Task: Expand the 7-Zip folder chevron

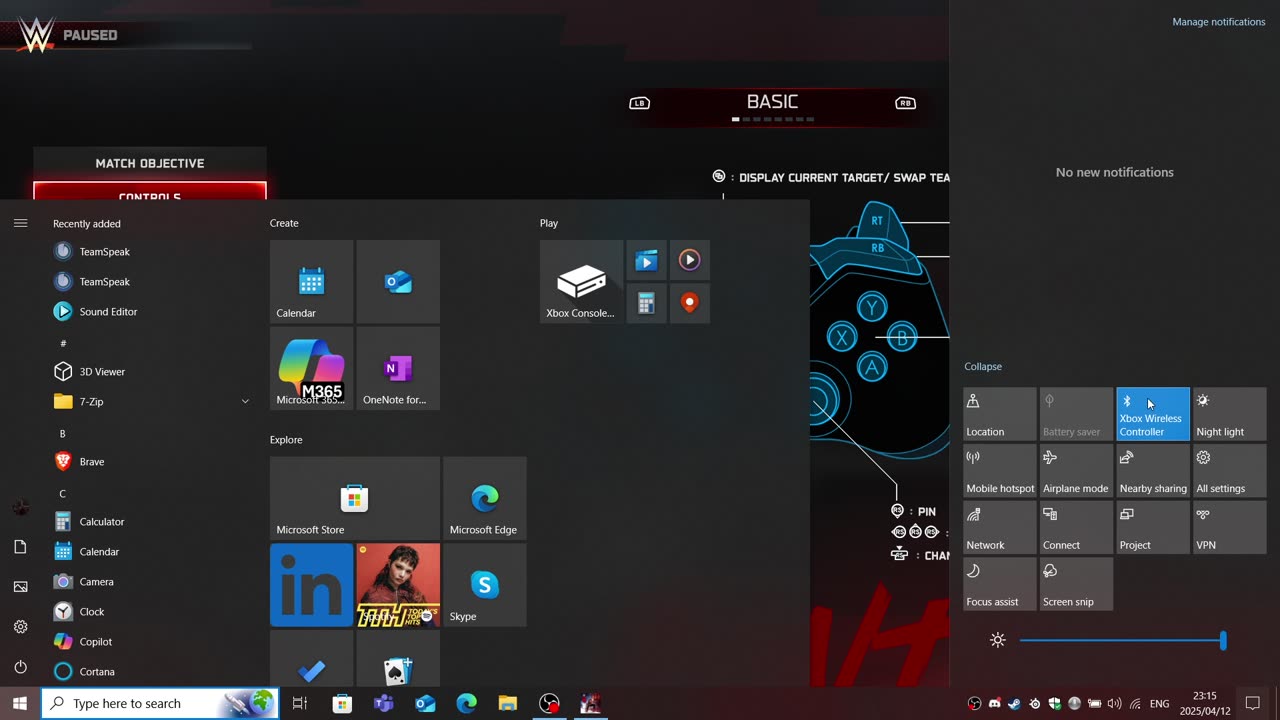Action: (x=245, y=402)
